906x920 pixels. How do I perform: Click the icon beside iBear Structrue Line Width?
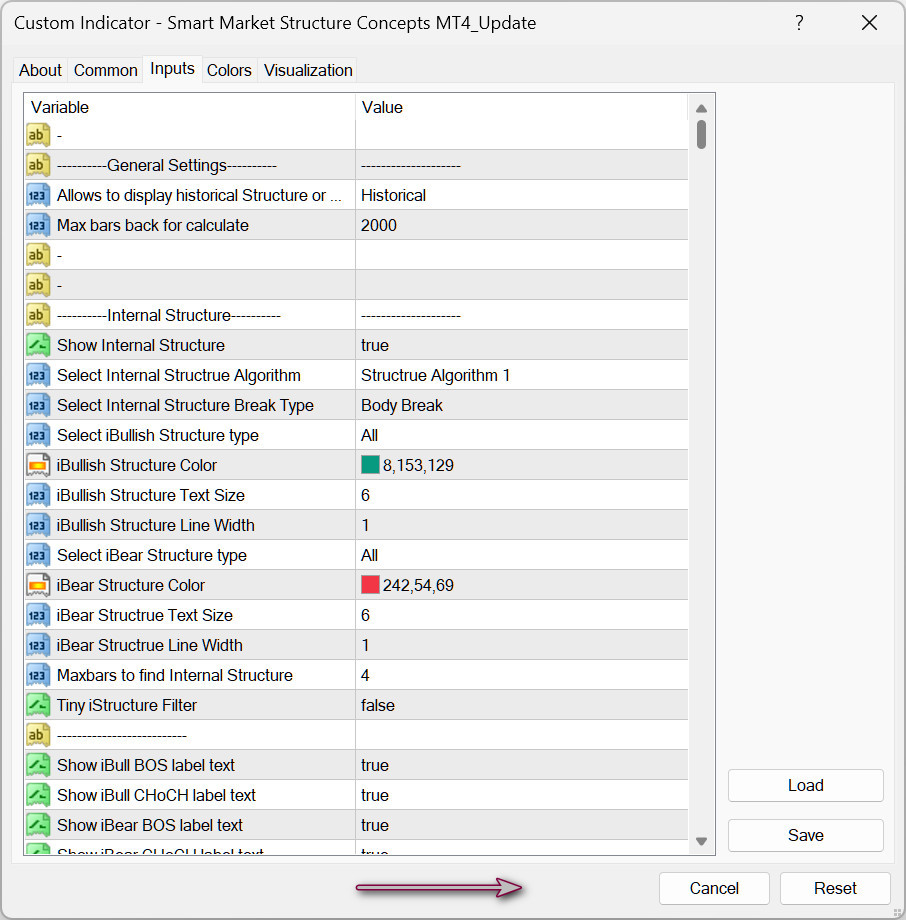pyautogui.click(x=38, y=645)
